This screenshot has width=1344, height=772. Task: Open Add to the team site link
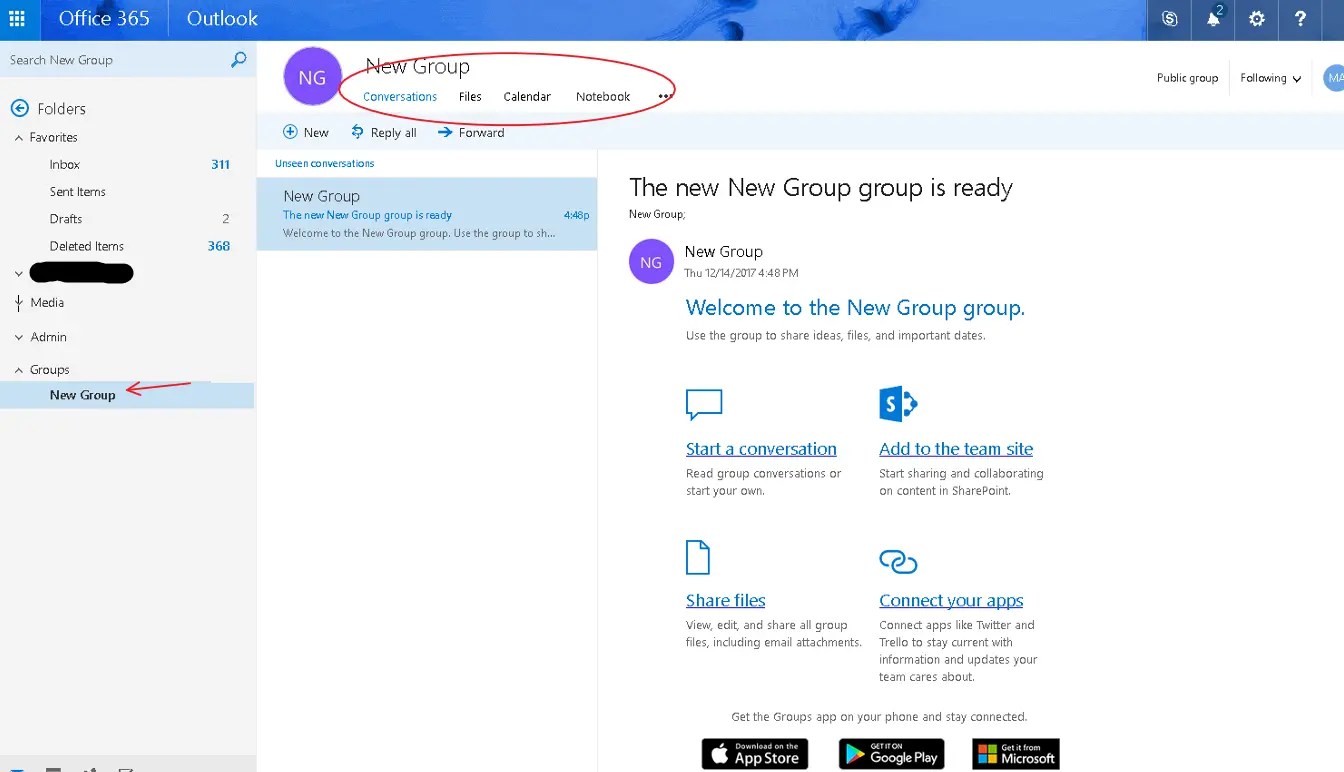point(955,448)
